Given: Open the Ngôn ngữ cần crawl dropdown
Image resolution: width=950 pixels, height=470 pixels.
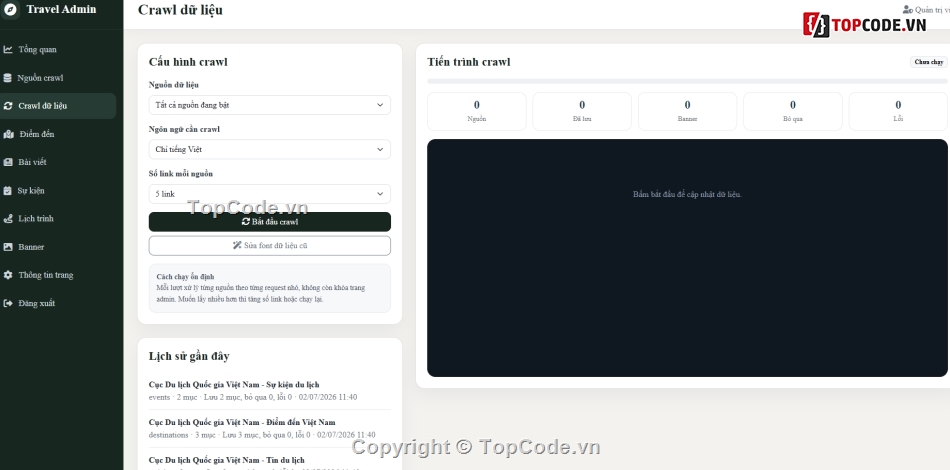Looking at the screenshot, I should (270, 150).
